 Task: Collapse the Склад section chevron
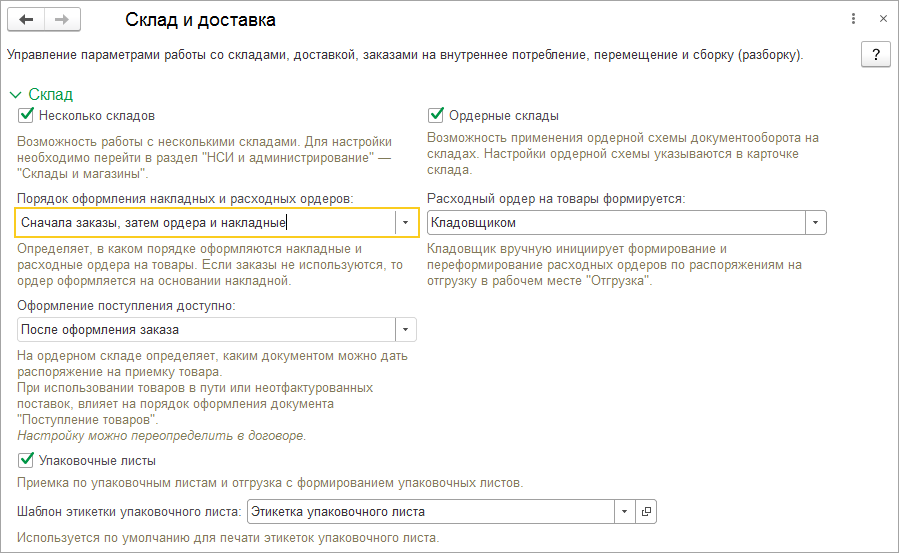15,95
